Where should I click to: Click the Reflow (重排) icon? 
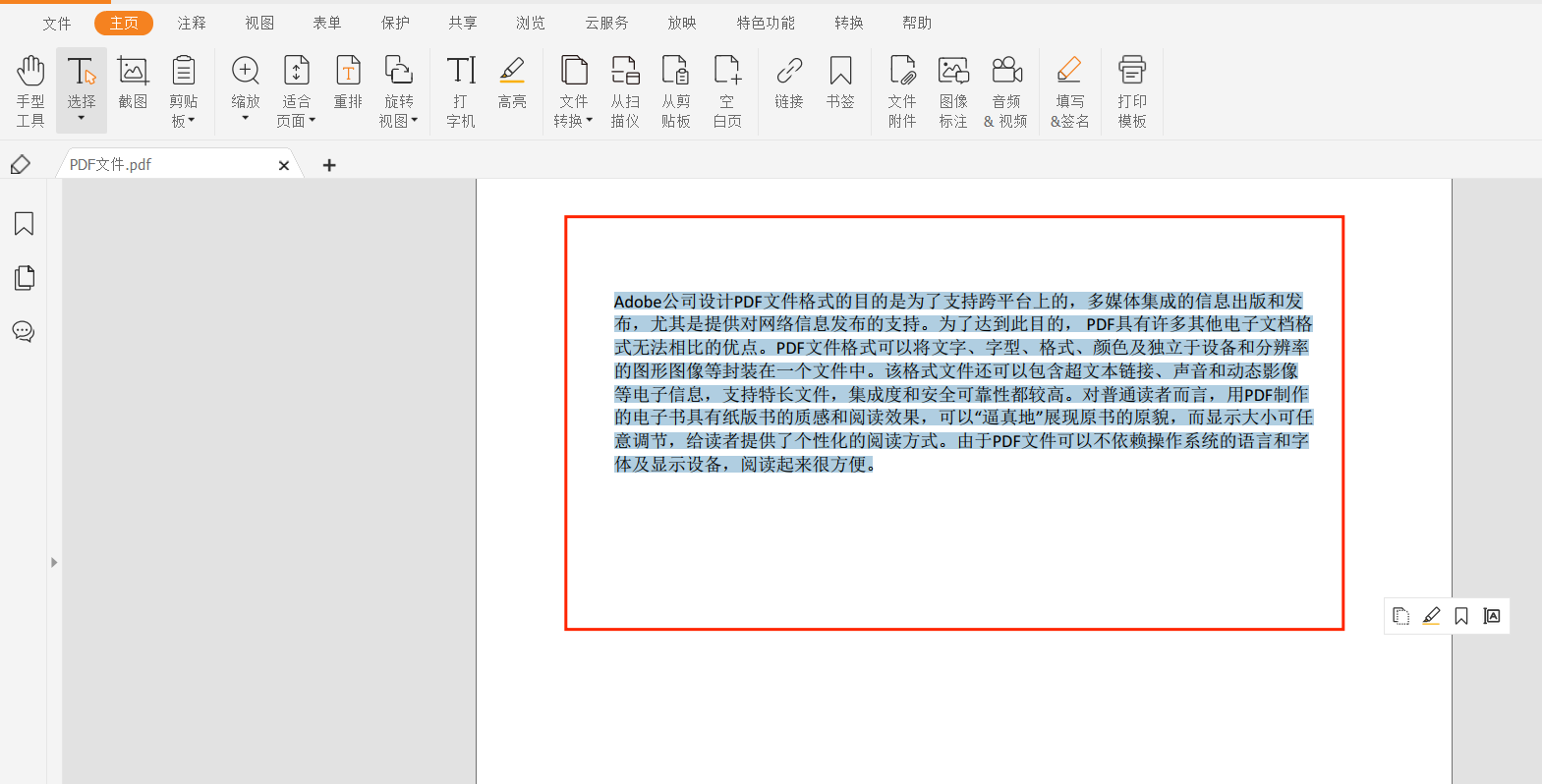coord(348,83)
